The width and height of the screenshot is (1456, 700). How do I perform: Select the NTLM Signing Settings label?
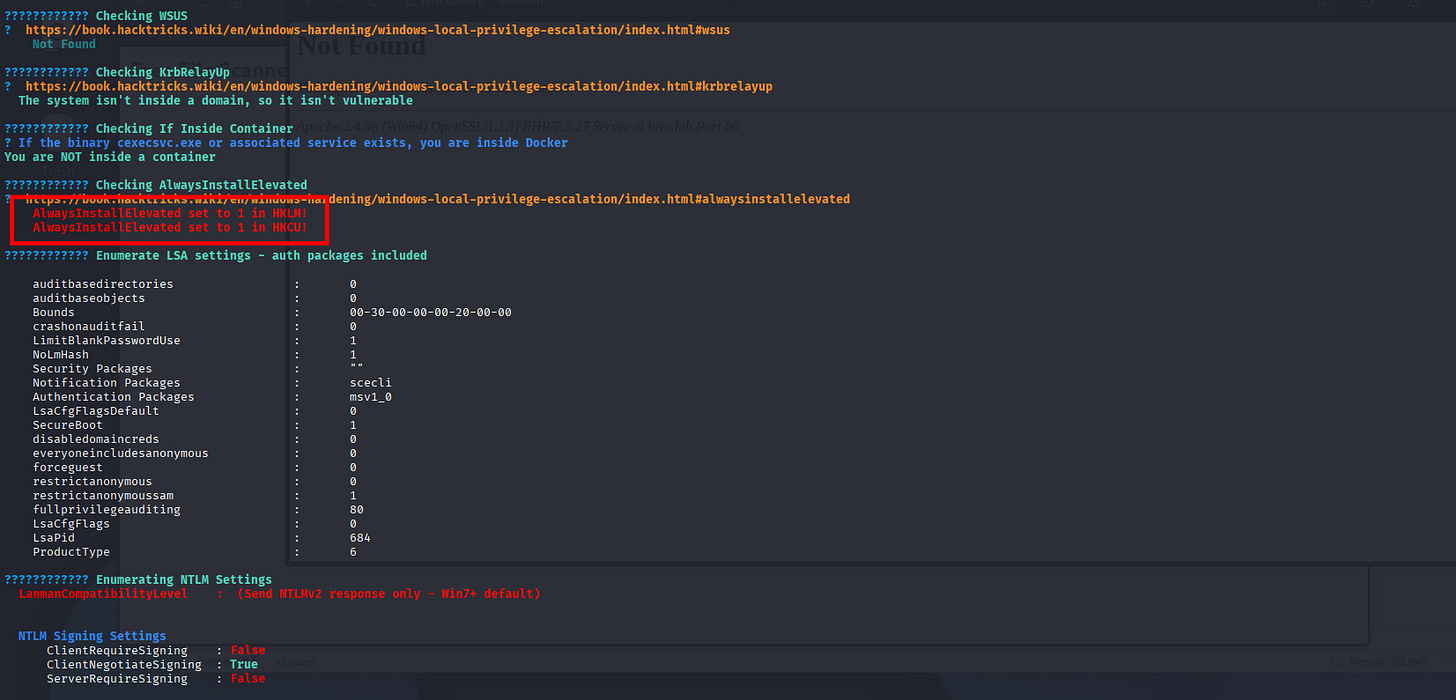(92, 636)
